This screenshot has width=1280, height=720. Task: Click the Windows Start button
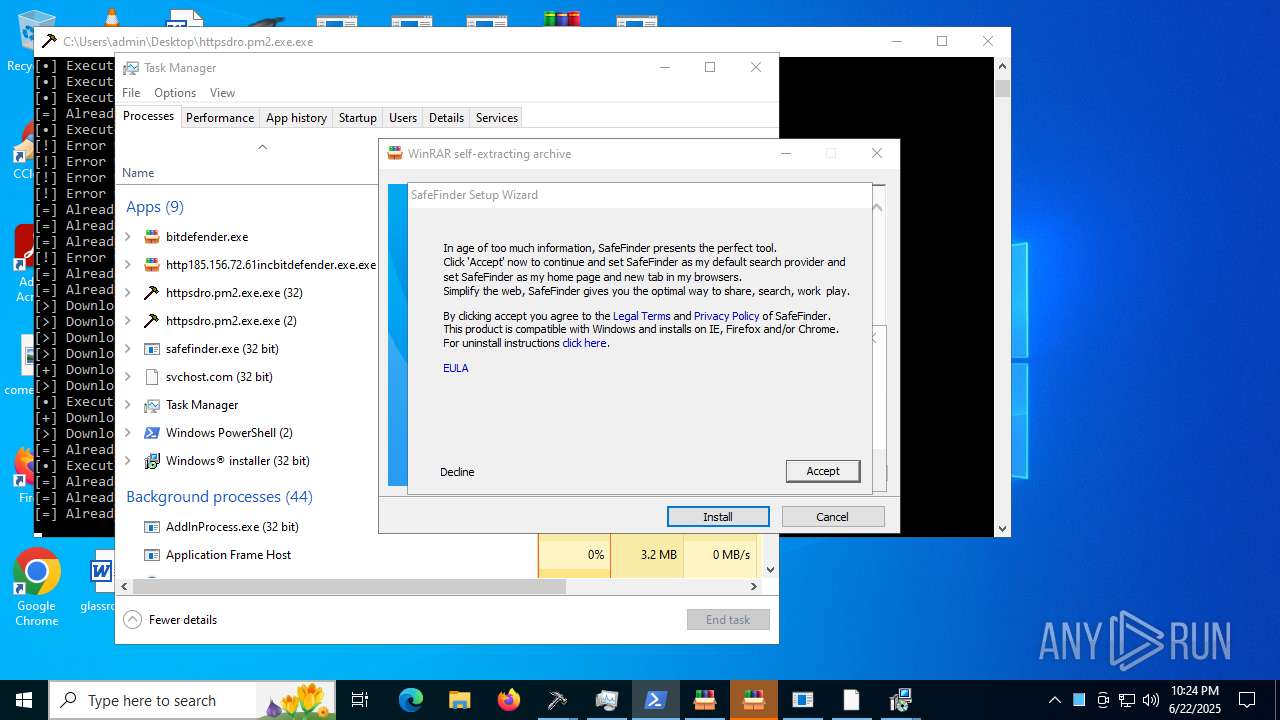[x=24, y=700]
